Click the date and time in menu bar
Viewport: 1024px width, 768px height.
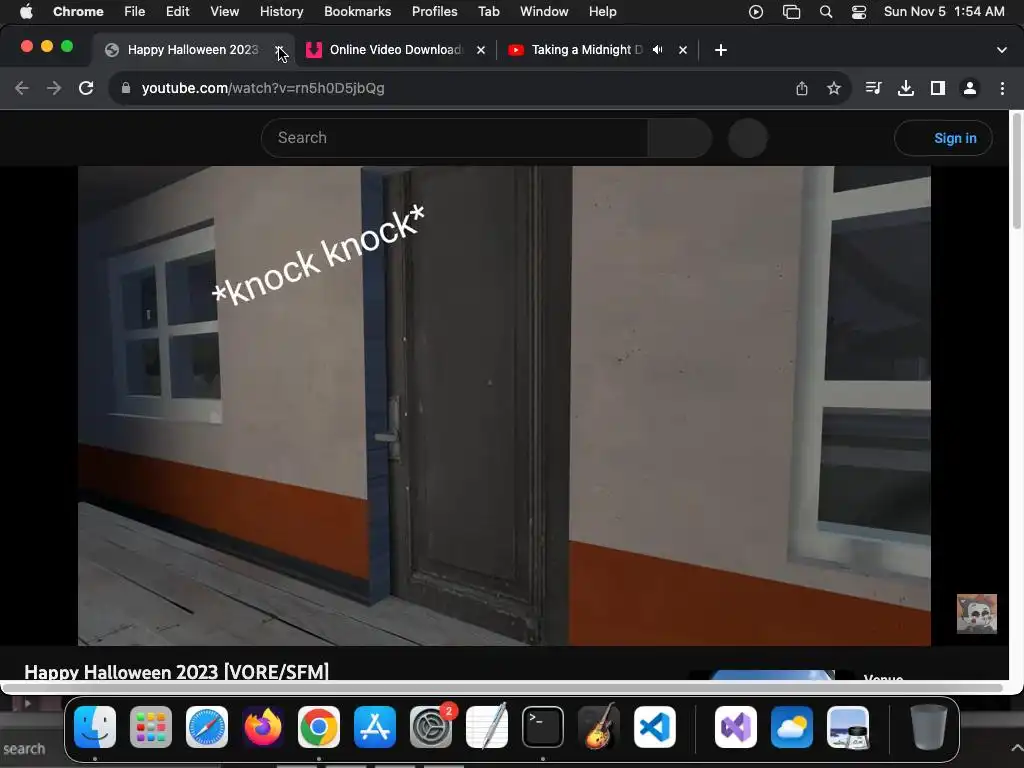944,11
